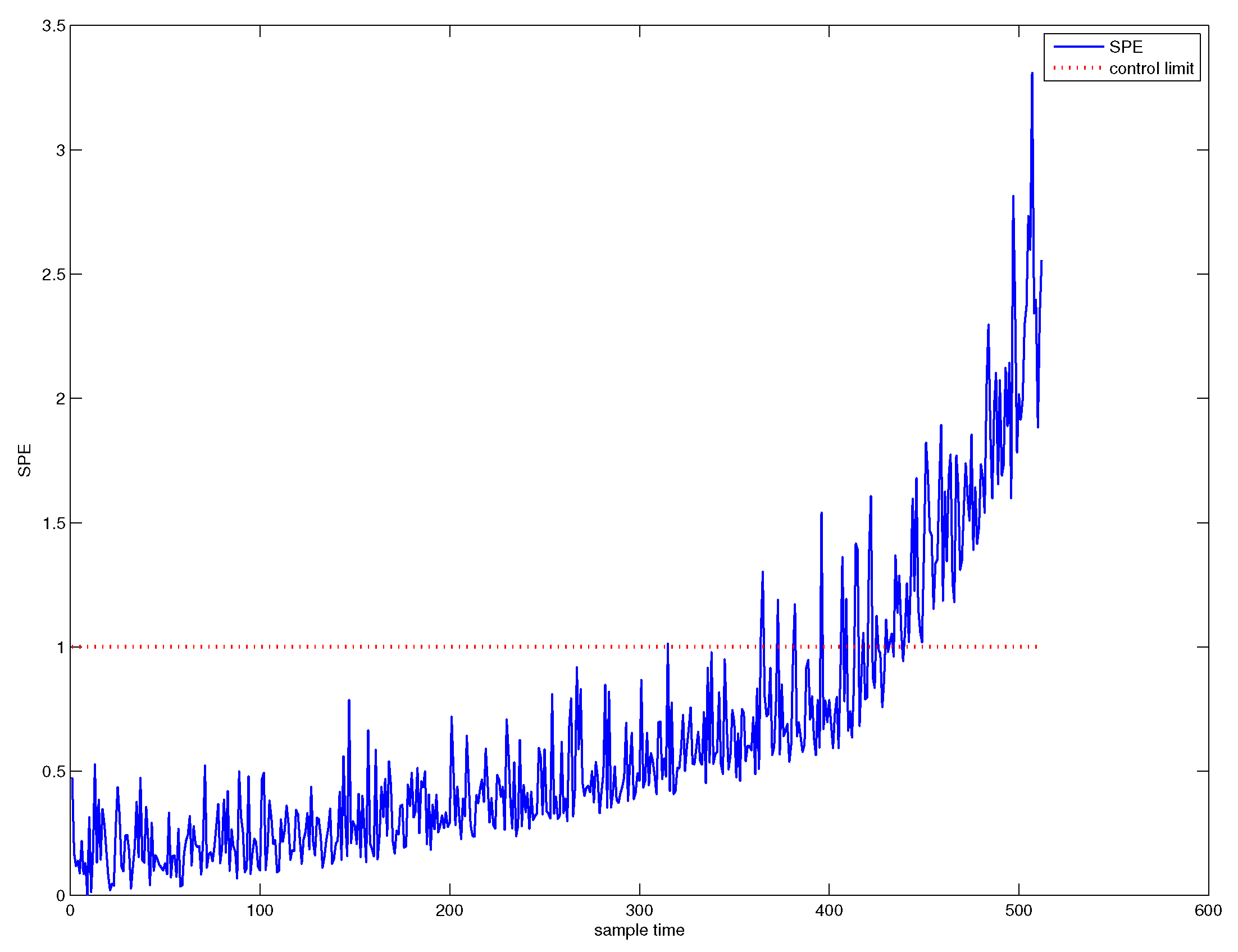The width and height of the screenshot is (1238, 952).
Task: Click the red dotted sample in legend
Action: coord(1077,68)
